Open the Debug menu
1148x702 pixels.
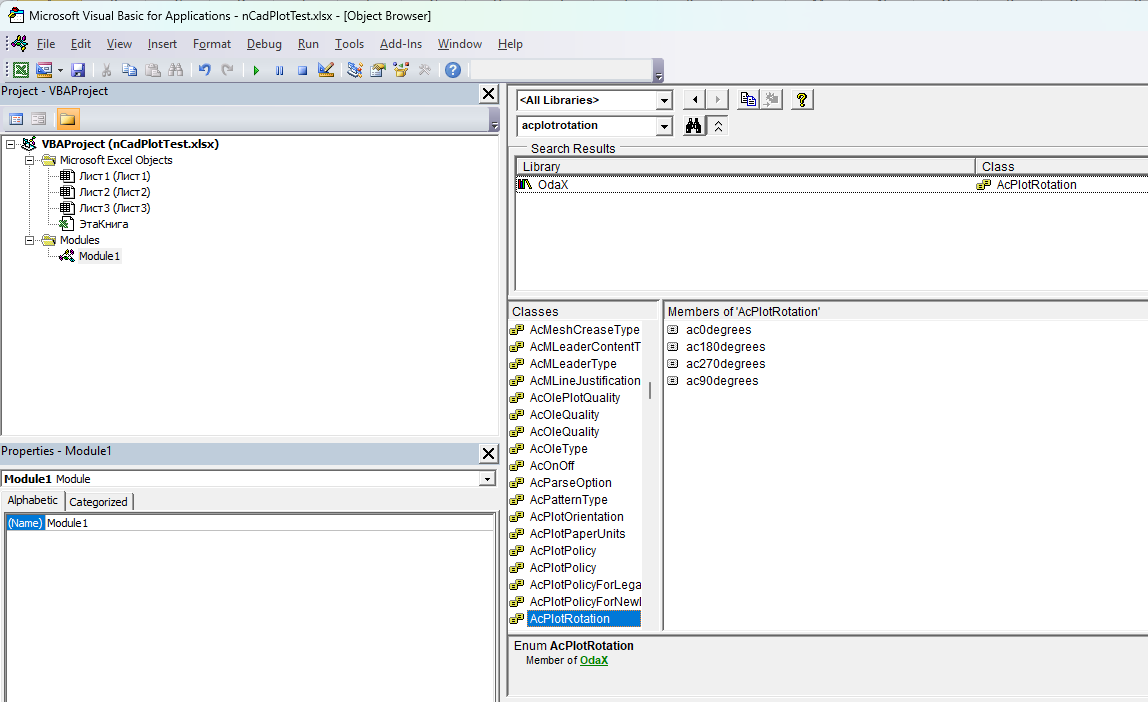[264, 44]
